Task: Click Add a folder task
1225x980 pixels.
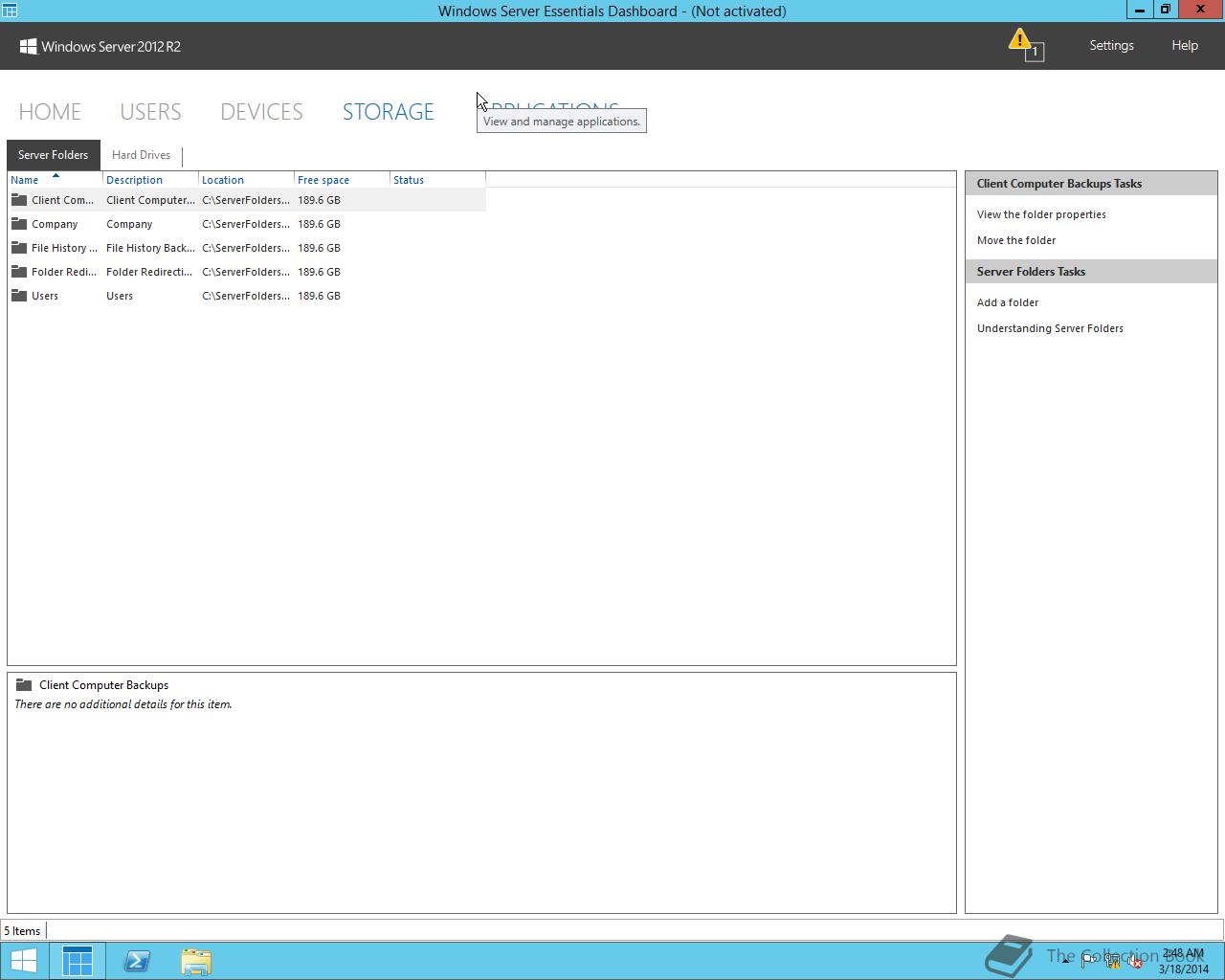Action: tap(1008, 302)
